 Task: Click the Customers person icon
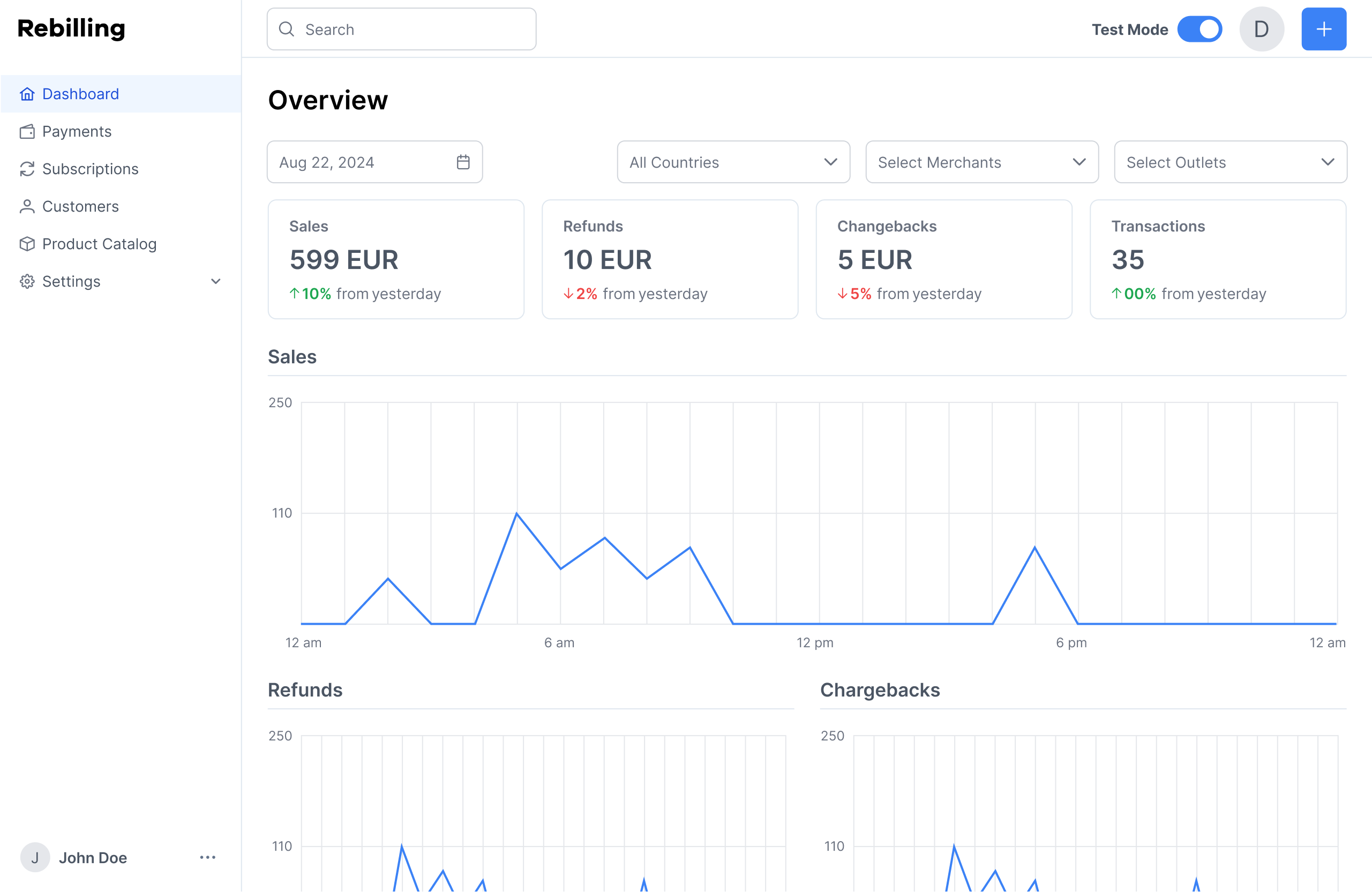pos(27,206)
